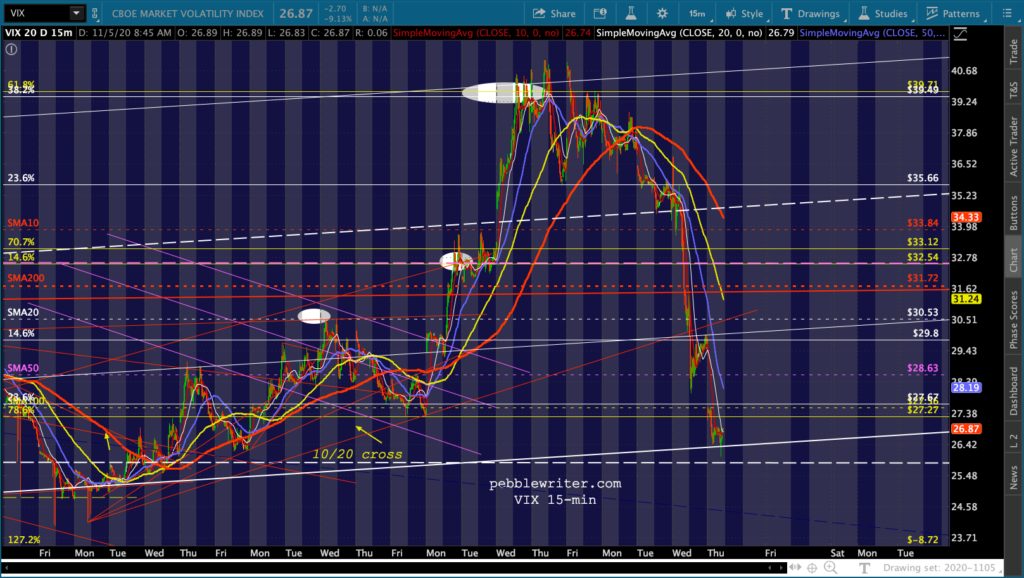Click the Share button
This screenshot has width=1024, height=578.
(554, 13)
